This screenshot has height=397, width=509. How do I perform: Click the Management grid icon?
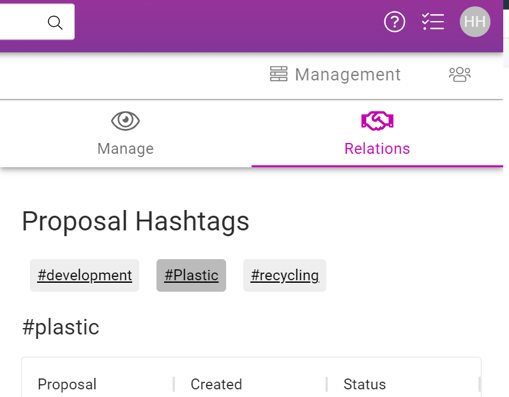coord(278,74)
